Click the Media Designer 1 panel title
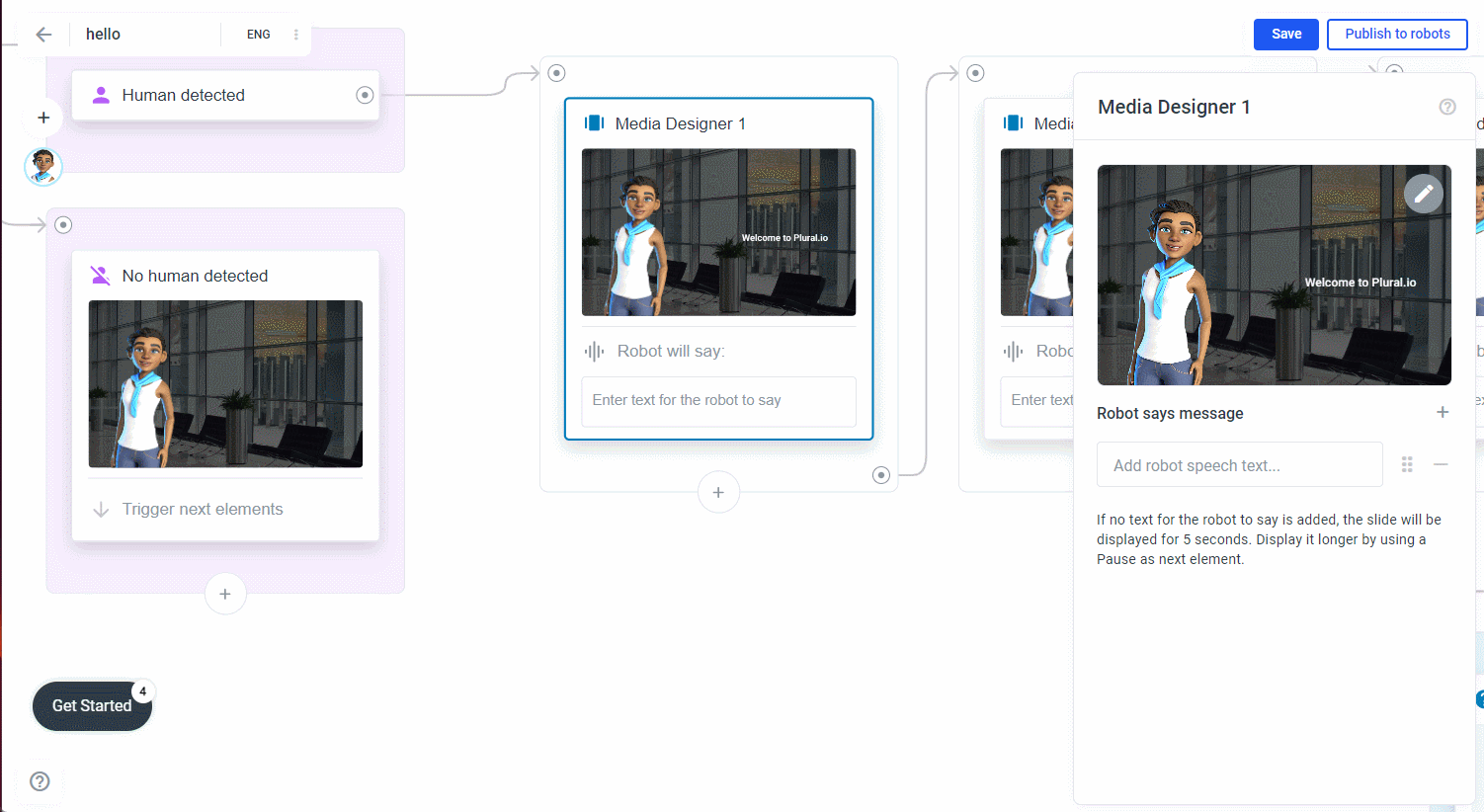The height and width of the screenshot is (812, 1484). click(x=1174, y=107)
